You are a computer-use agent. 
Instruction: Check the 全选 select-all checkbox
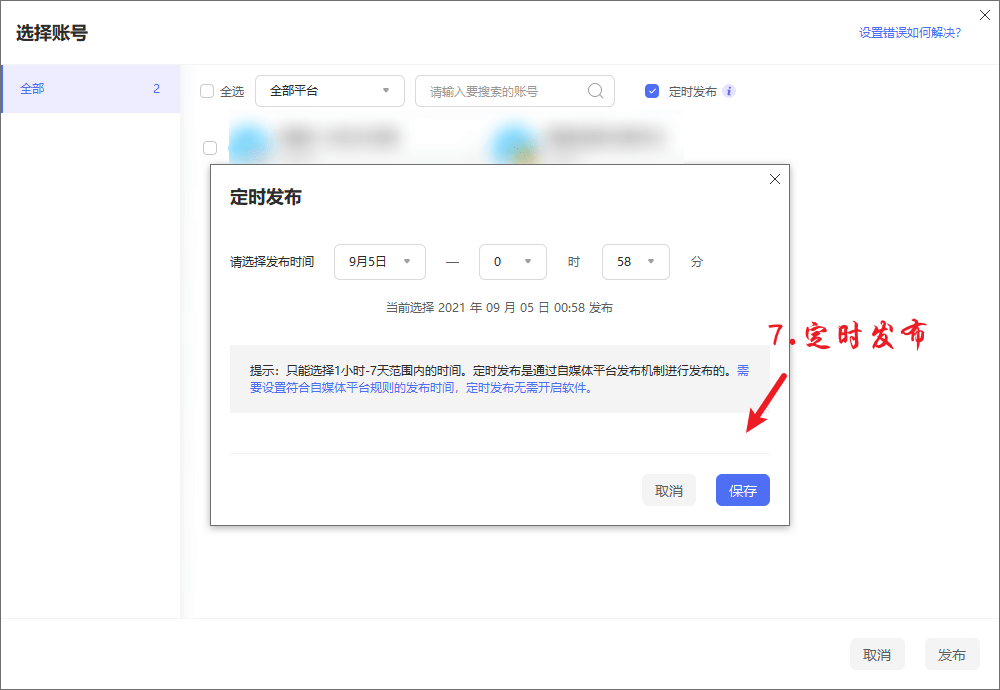(x=205, y=91)
